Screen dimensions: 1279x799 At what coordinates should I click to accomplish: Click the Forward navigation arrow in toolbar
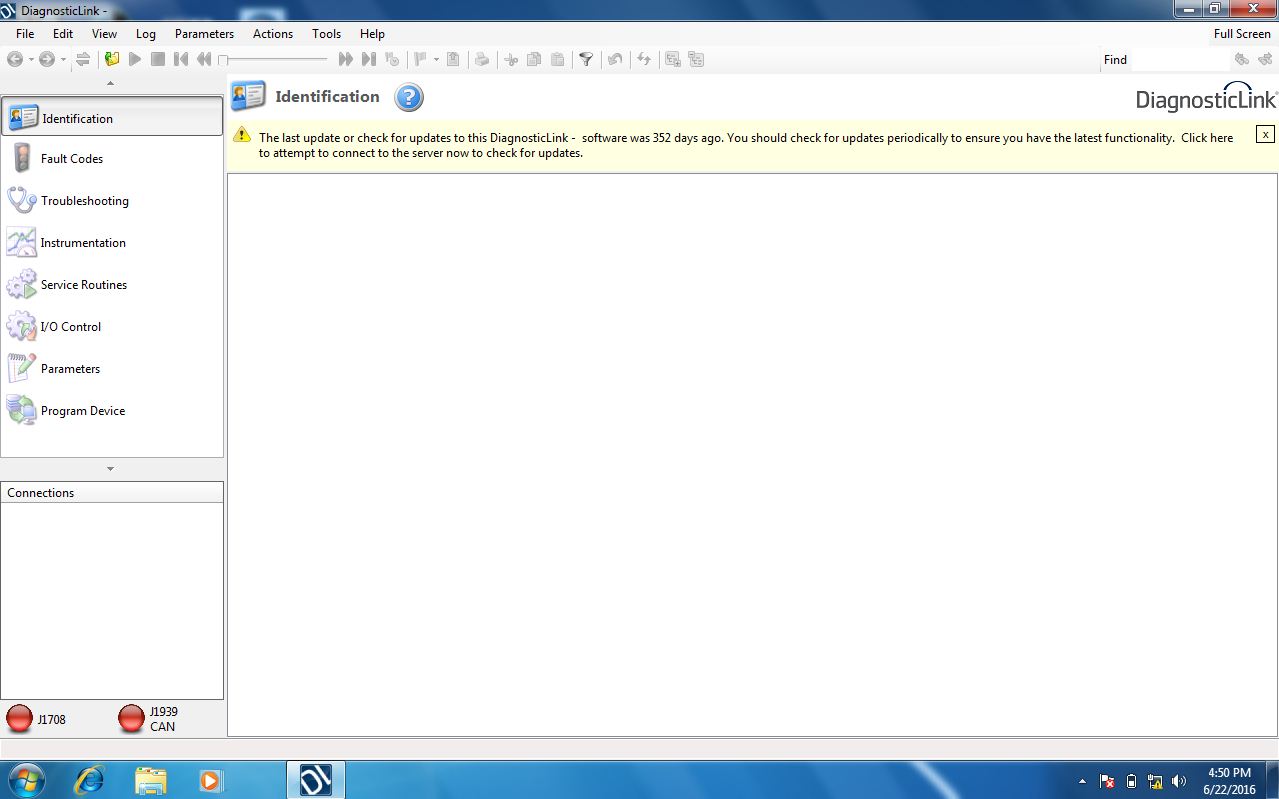(x=46, y=60)
